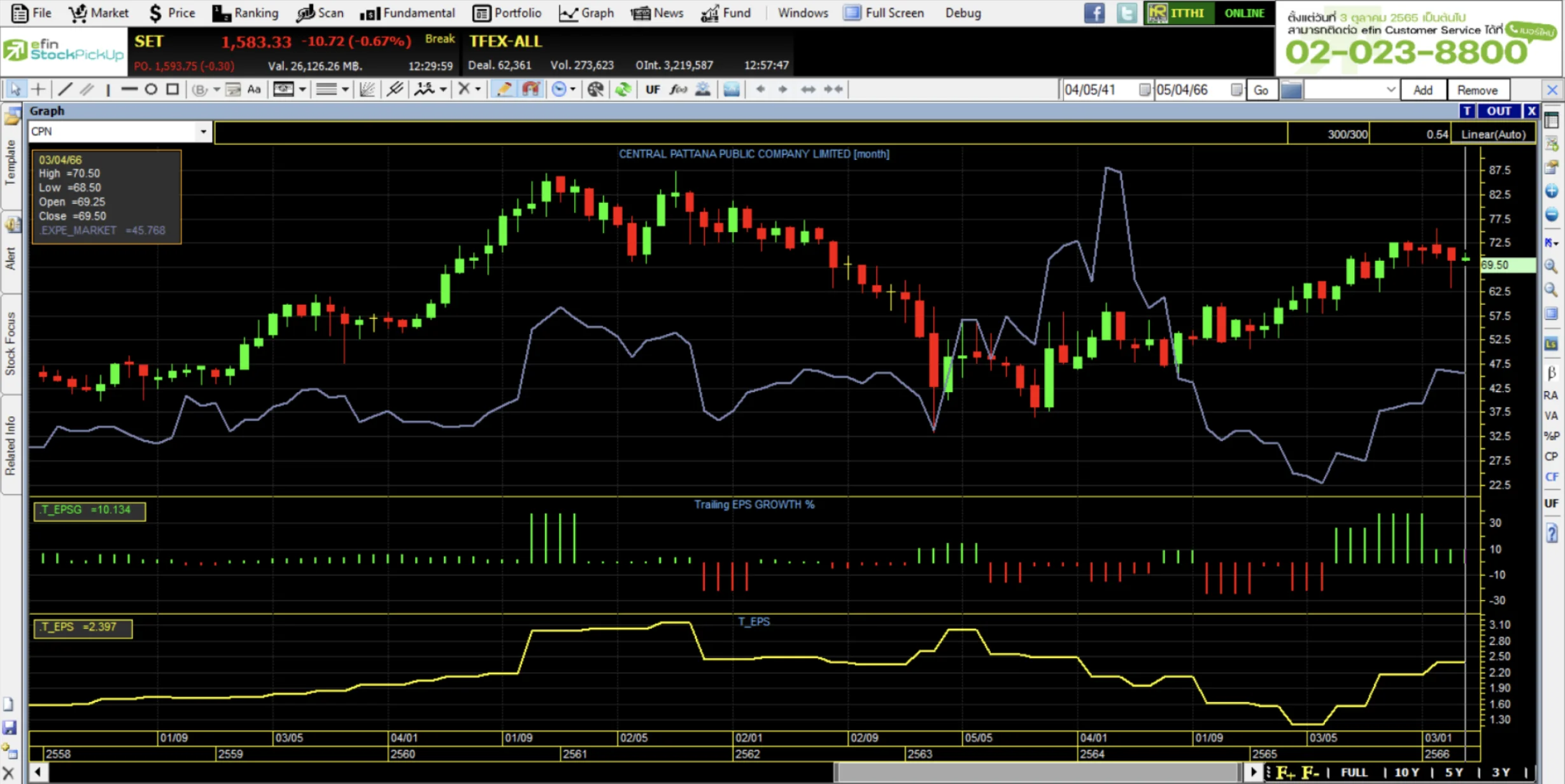Select the rectangle drawing tool
This screenshot has height=784, width=1565.
[172, 90]
